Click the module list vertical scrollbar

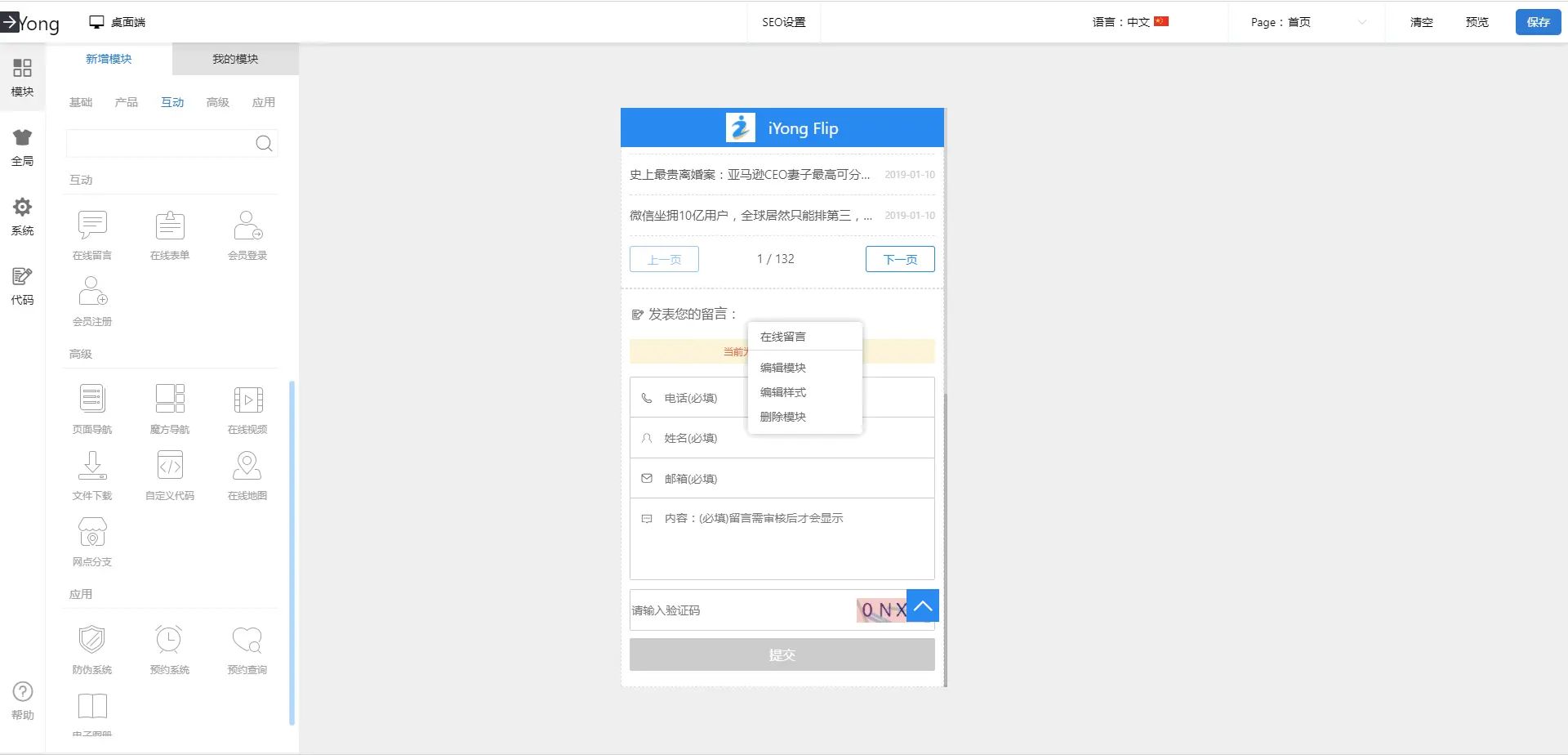(x=292, y=552)
